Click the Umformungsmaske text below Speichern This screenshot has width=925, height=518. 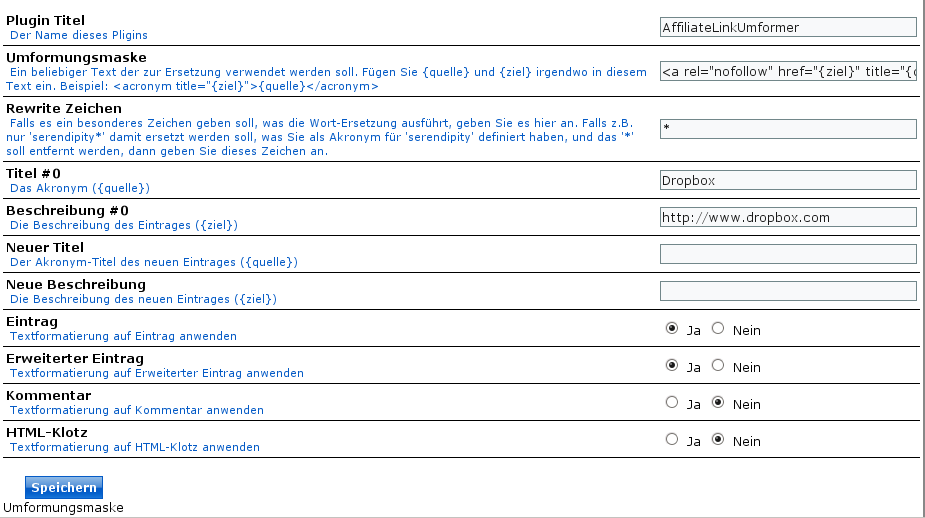click(64, 508)
